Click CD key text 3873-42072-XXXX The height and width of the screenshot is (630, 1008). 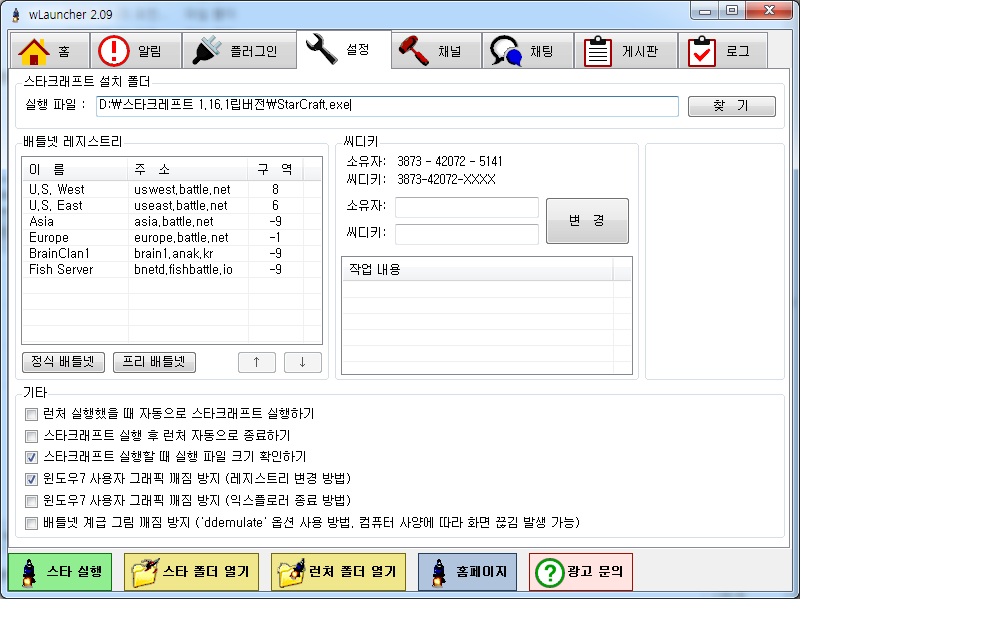pos(446,179)
